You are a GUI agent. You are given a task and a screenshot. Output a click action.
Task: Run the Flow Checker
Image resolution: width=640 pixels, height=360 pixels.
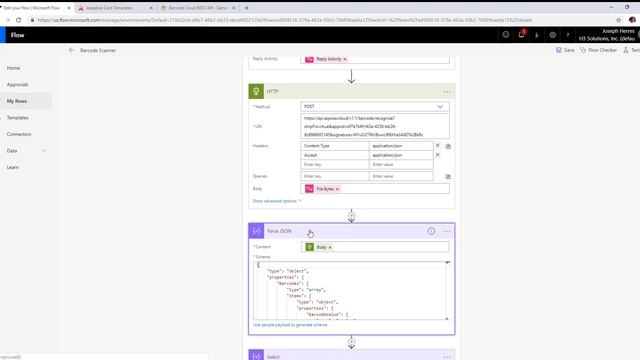click(598, 50)
